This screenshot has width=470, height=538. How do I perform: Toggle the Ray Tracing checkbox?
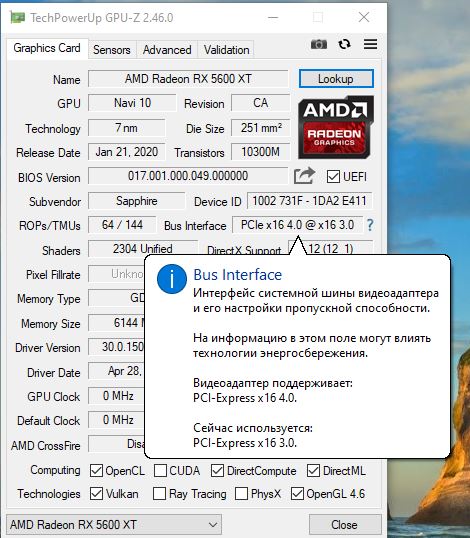click(159, 494)
